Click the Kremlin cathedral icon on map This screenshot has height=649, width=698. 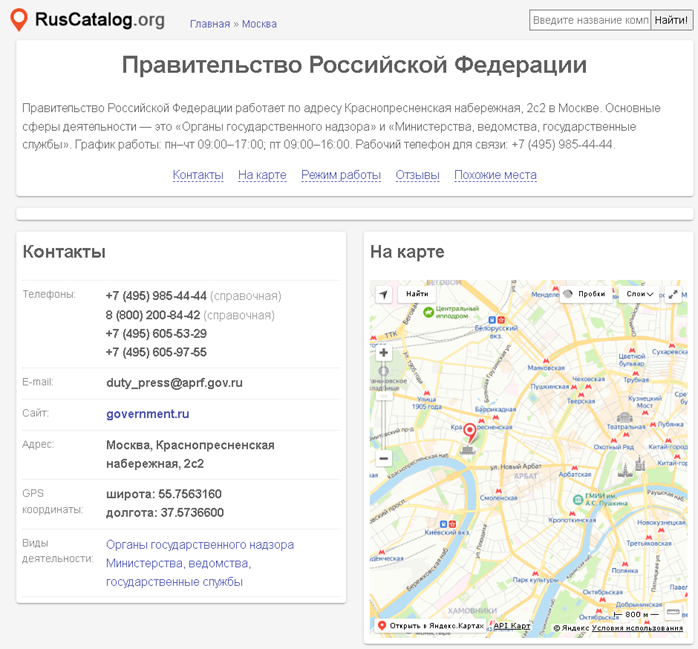pos(640,464)
